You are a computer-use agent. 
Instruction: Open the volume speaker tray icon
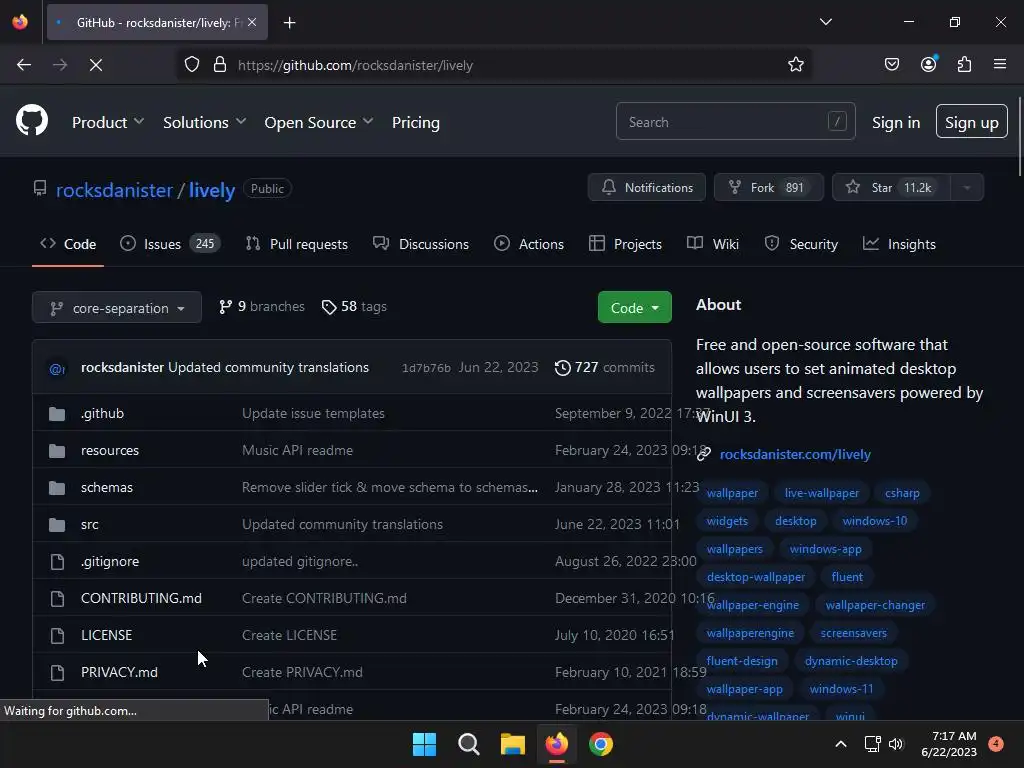(896, 744)
